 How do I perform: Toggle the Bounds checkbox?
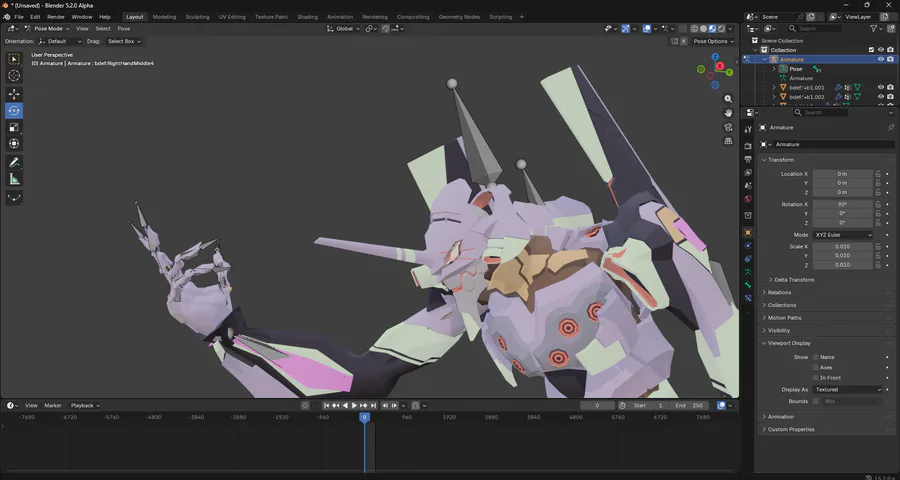click(816, 401)
